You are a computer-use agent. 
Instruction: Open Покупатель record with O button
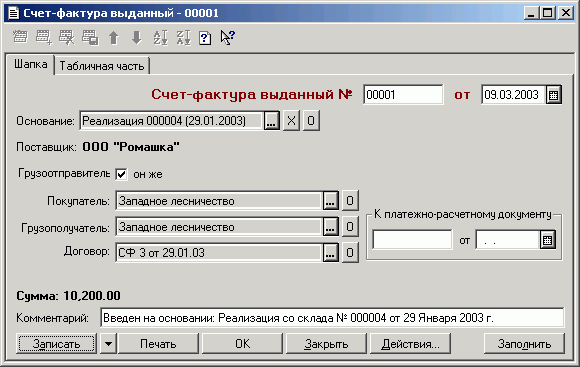[x=350, y=201]
